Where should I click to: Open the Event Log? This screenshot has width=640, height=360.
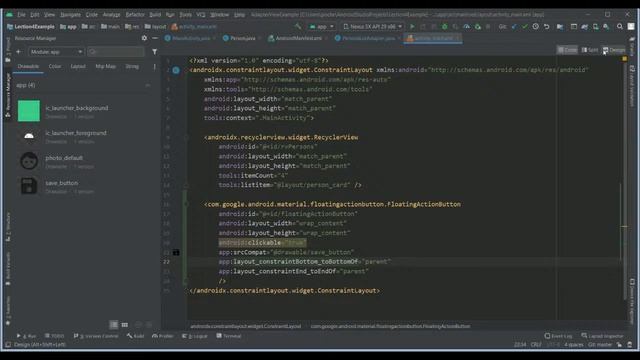558,336
